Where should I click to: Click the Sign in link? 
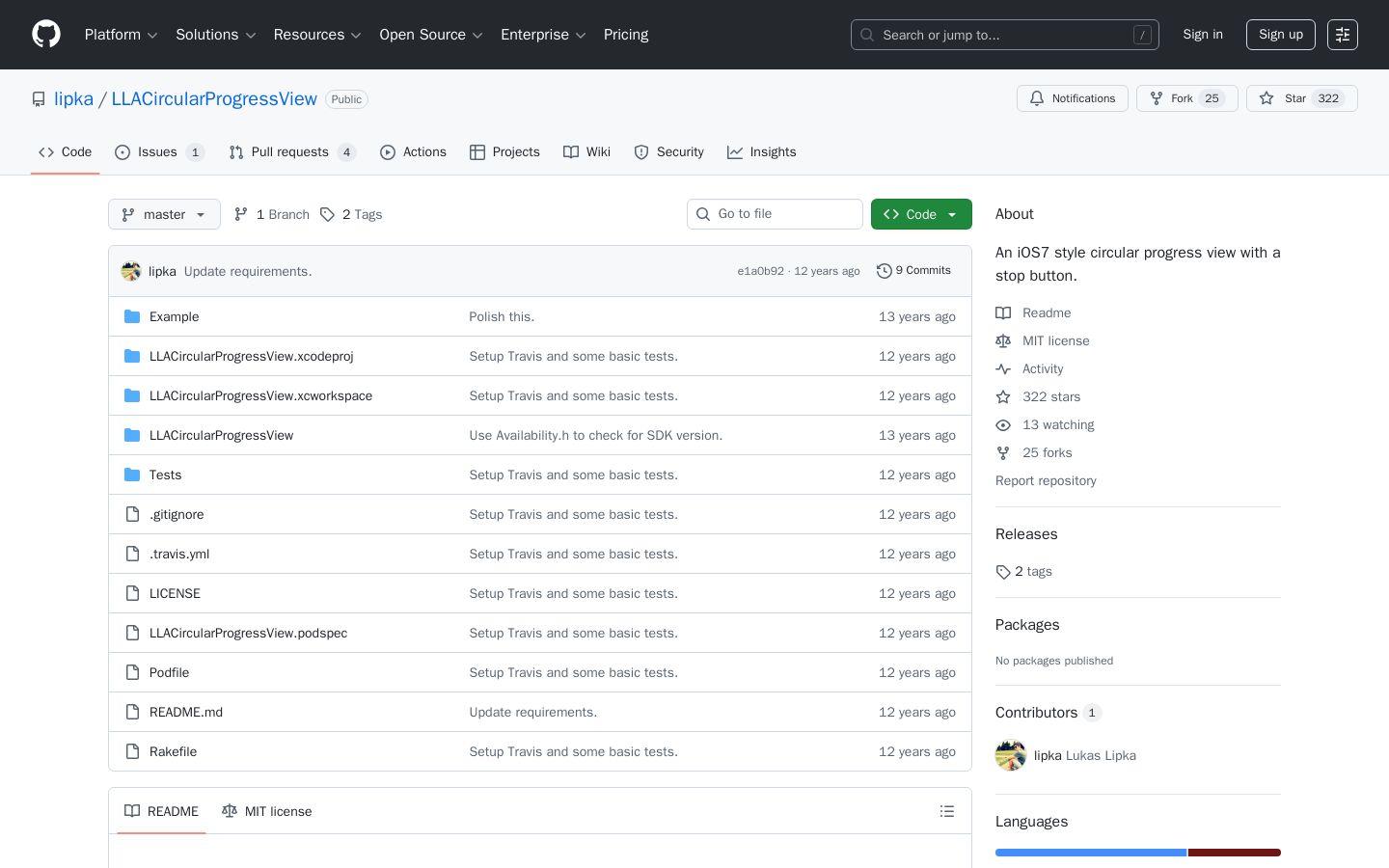click(1203, 35)
